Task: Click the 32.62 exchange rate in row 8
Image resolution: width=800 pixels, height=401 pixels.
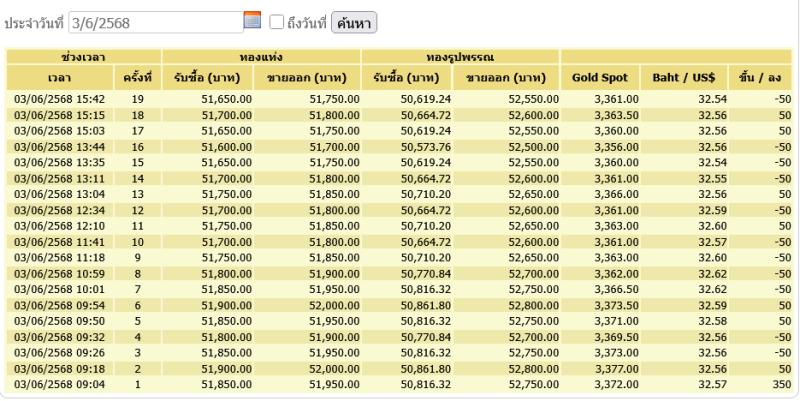Action: click(712, 273)
